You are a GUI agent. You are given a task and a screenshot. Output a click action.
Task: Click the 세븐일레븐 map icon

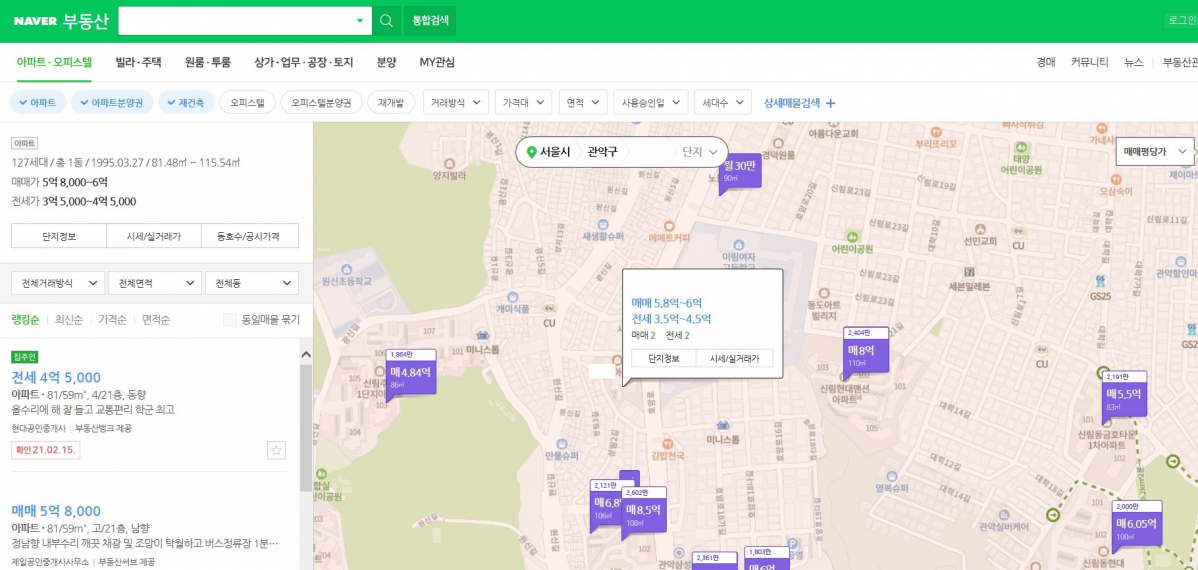969,271
